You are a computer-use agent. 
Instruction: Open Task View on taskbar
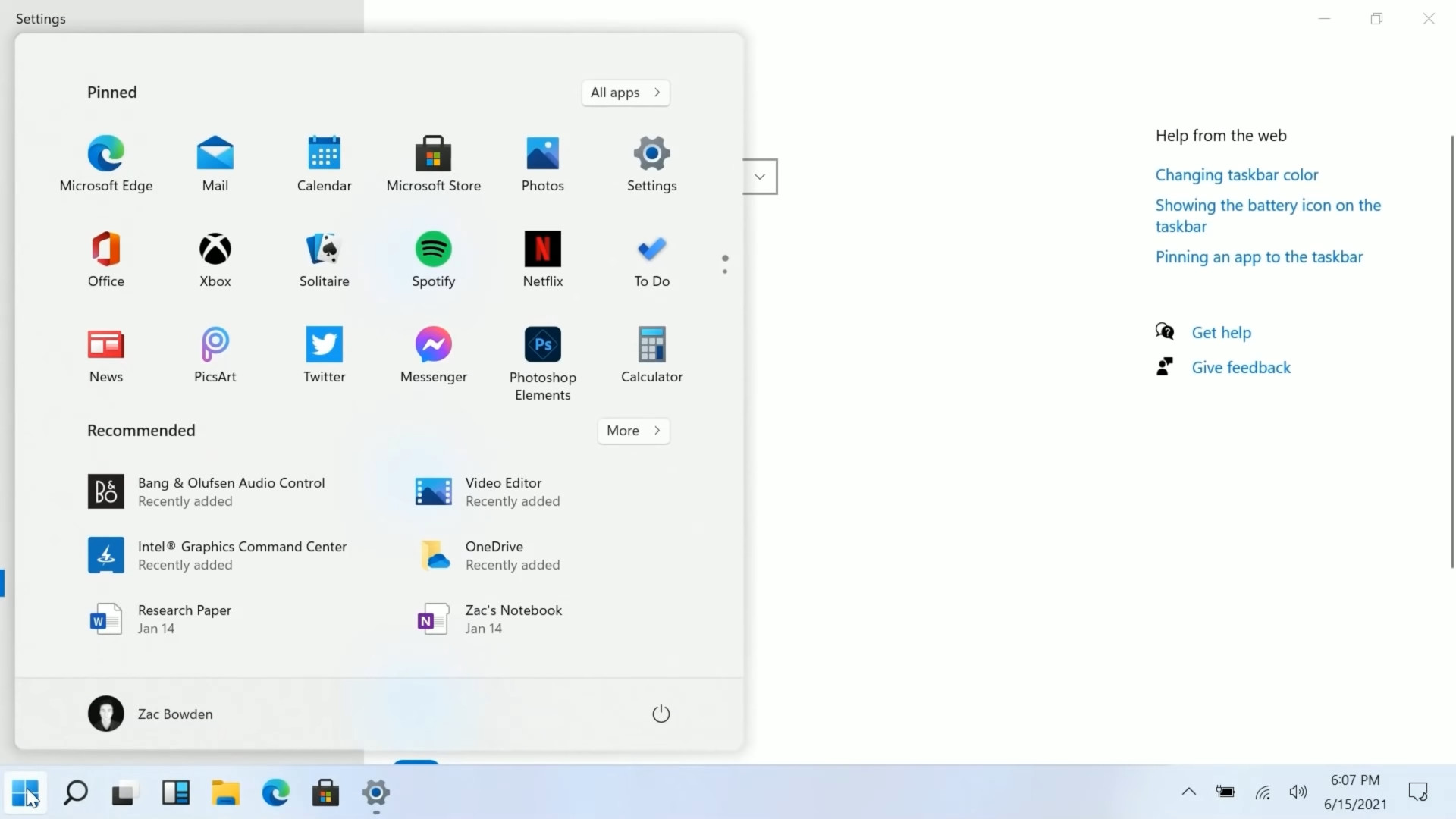[125, 793]
